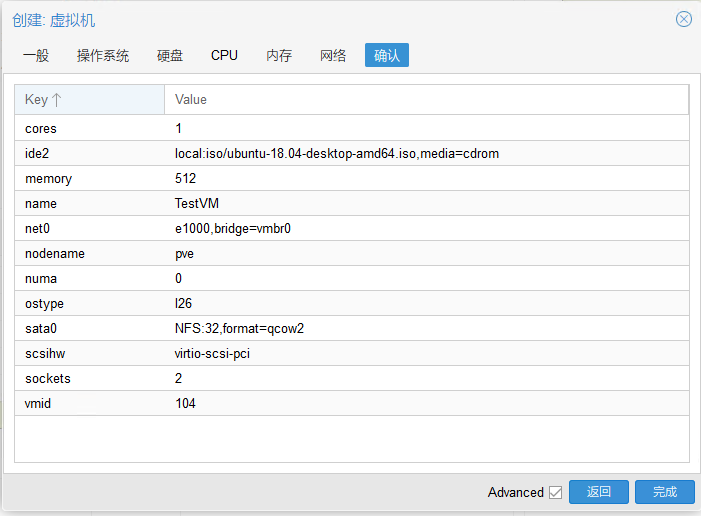Select the ide2 ISO row
Viewport: 701px width, 516px height.
tap(351, 153)
